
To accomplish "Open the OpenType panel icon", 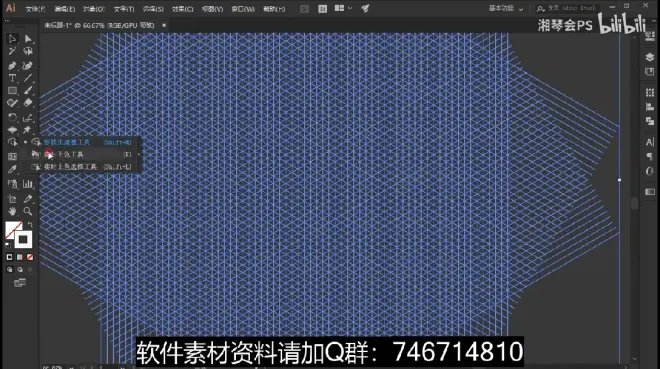I will coord(650,171).
